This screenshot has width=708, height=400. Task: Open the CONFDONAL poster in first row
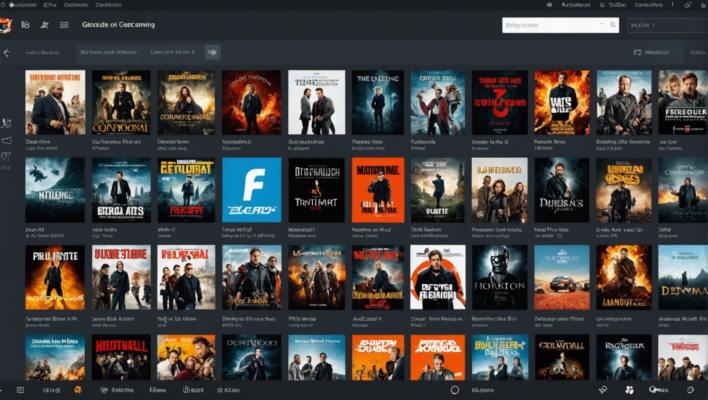coord(121,102)
